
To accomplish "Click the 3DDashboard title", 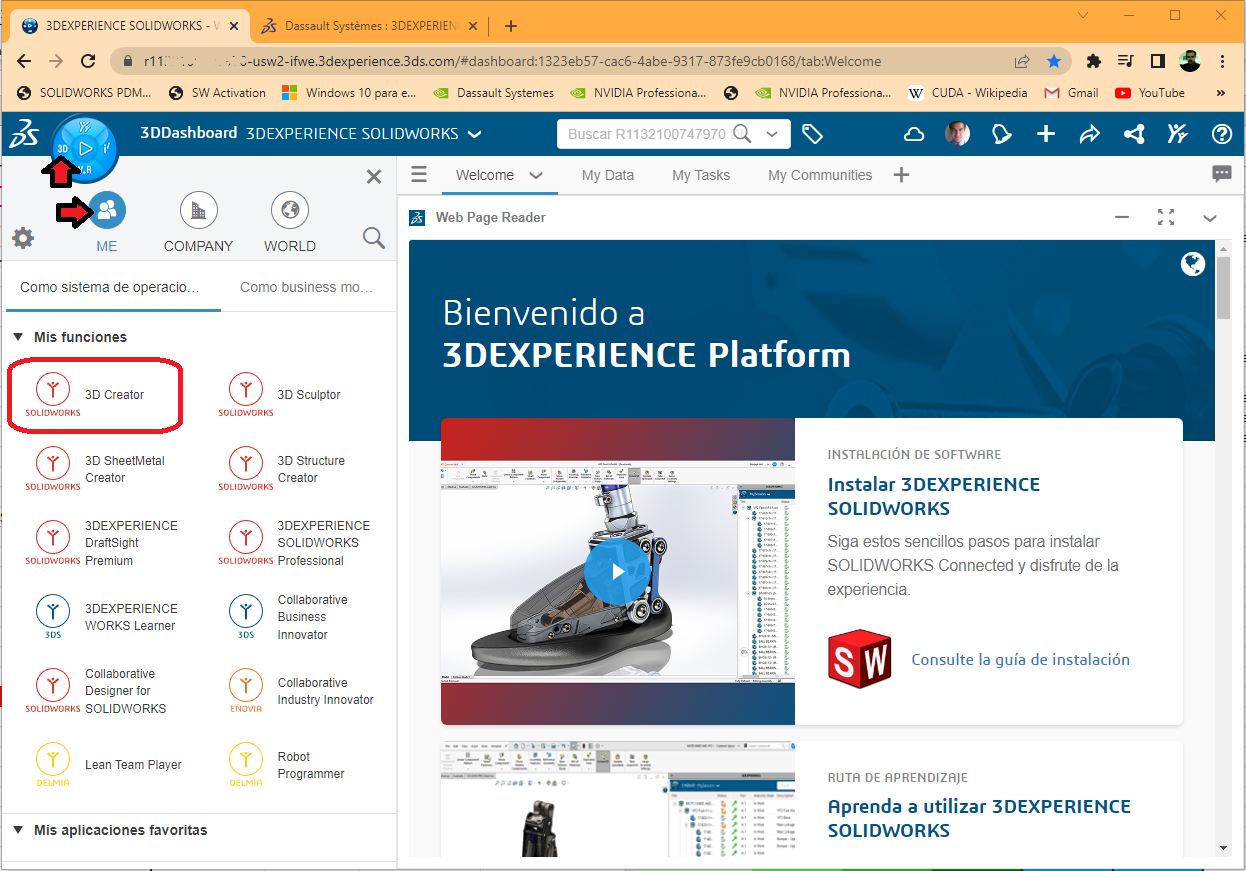I will [189, 133].
